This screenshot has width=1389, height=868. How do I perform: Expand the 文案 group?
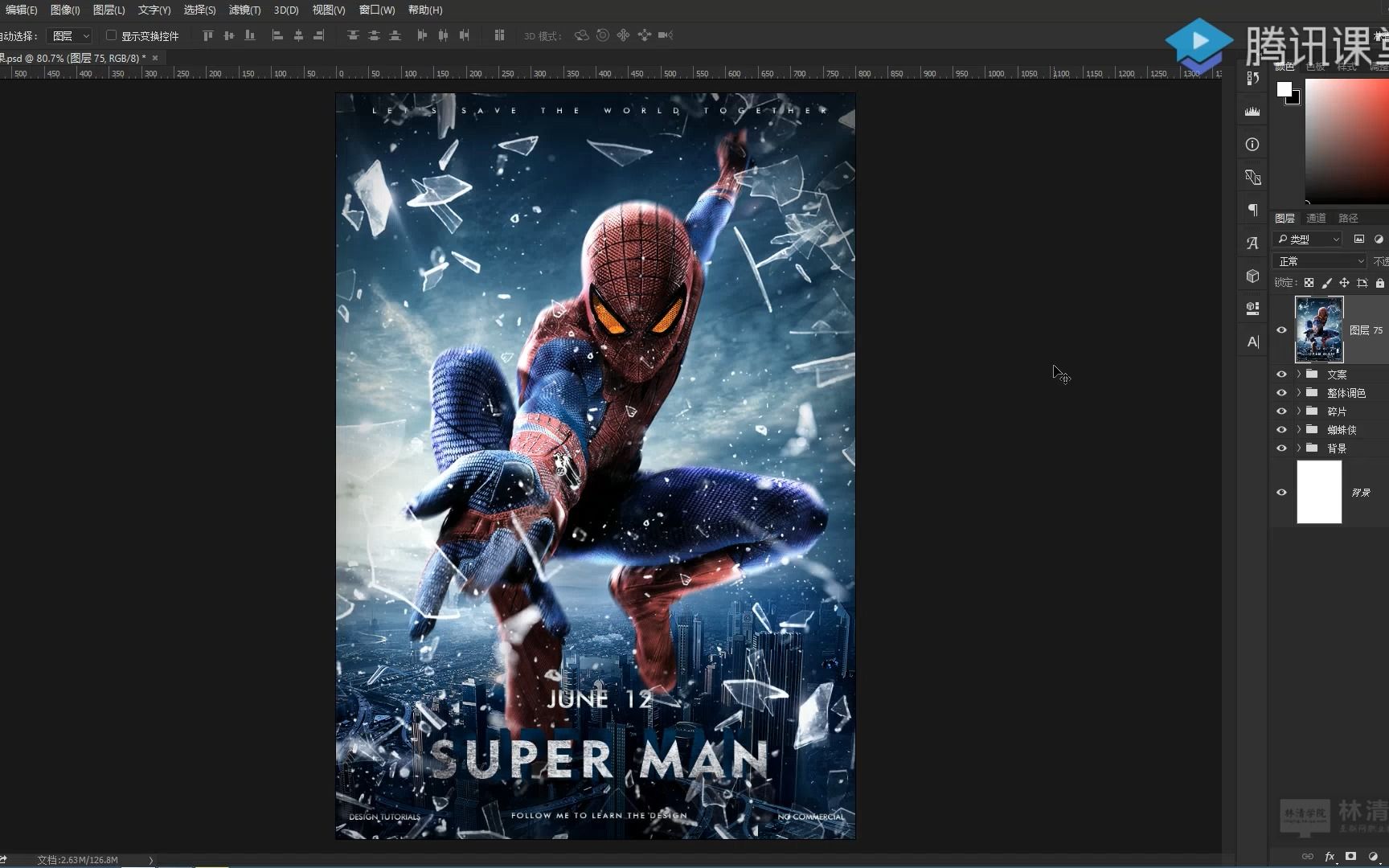(1298, 375)
